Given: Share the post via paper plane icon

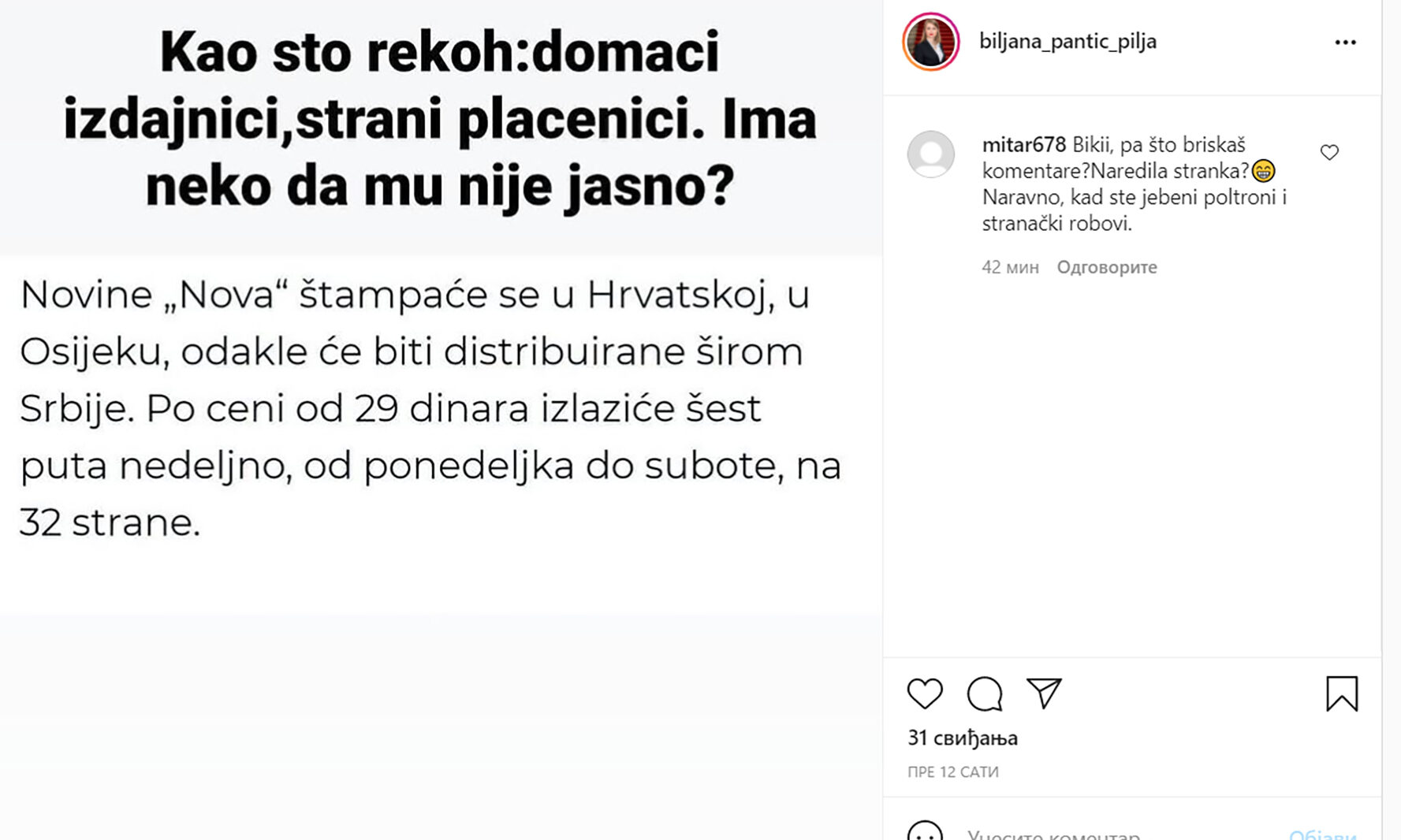Looking at the screenshot, I should (x=1044, y=693).
